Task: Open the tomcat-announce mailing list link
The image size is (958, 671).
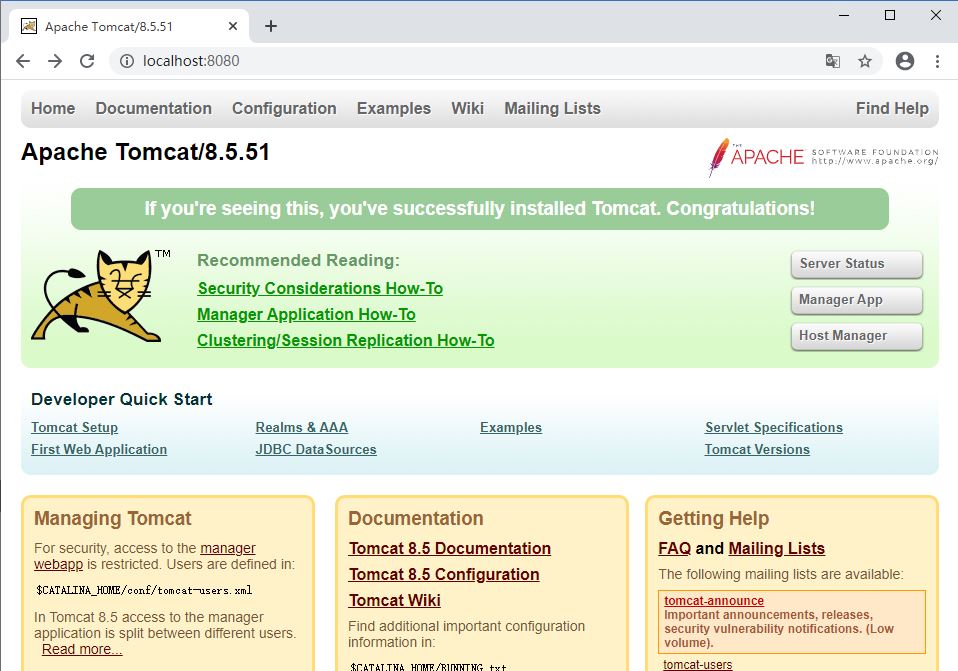Action: pyautogui.click(x=714, y=601)
